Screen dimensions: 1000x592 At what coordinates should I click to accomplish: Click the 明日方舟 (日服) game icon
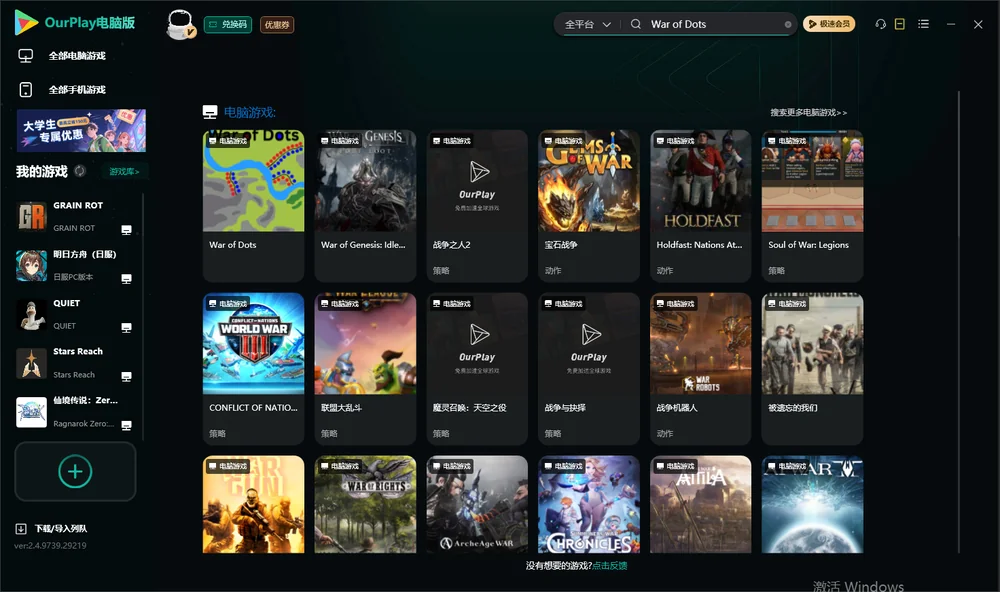point(31,265)
